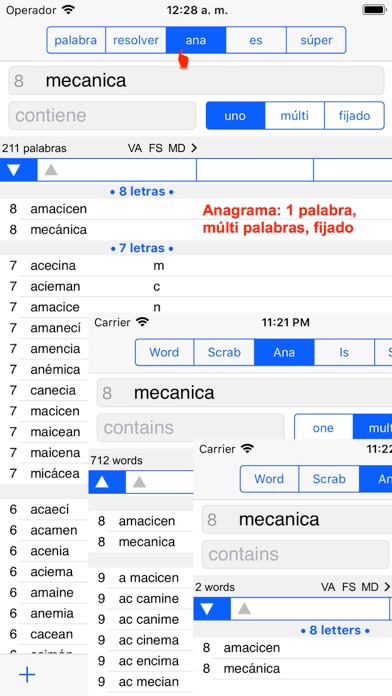Expand VA FS MD chevron beside 211 palabras

click(x=194, y=148)
